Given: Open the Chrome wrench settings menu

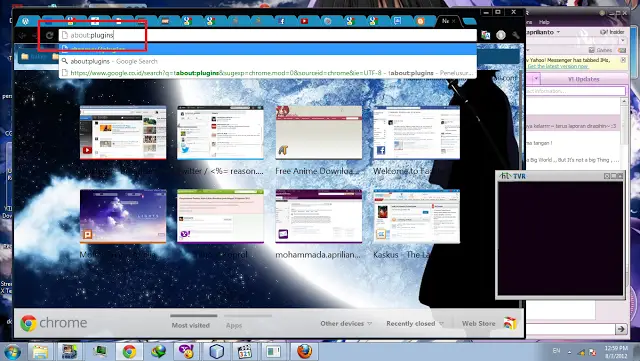Looking at the screenshot, I should [x=516, y=36].
